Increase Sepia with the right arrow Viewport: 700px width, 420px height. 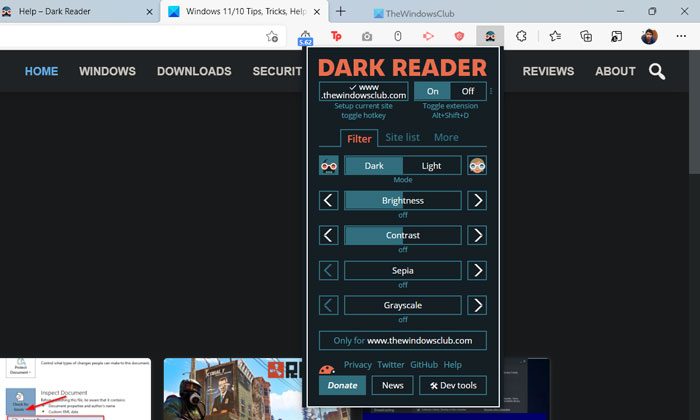tap(477, 270)
